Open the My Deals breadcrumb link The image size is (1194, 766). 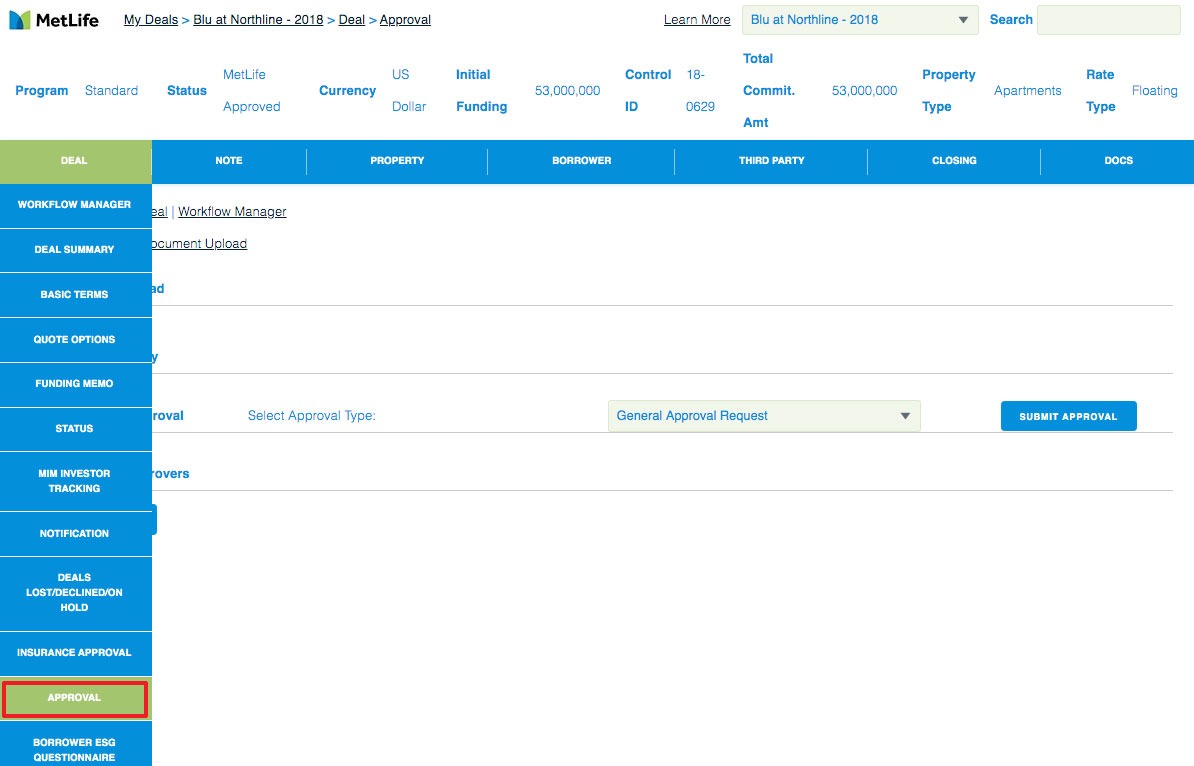pos(151,20)
